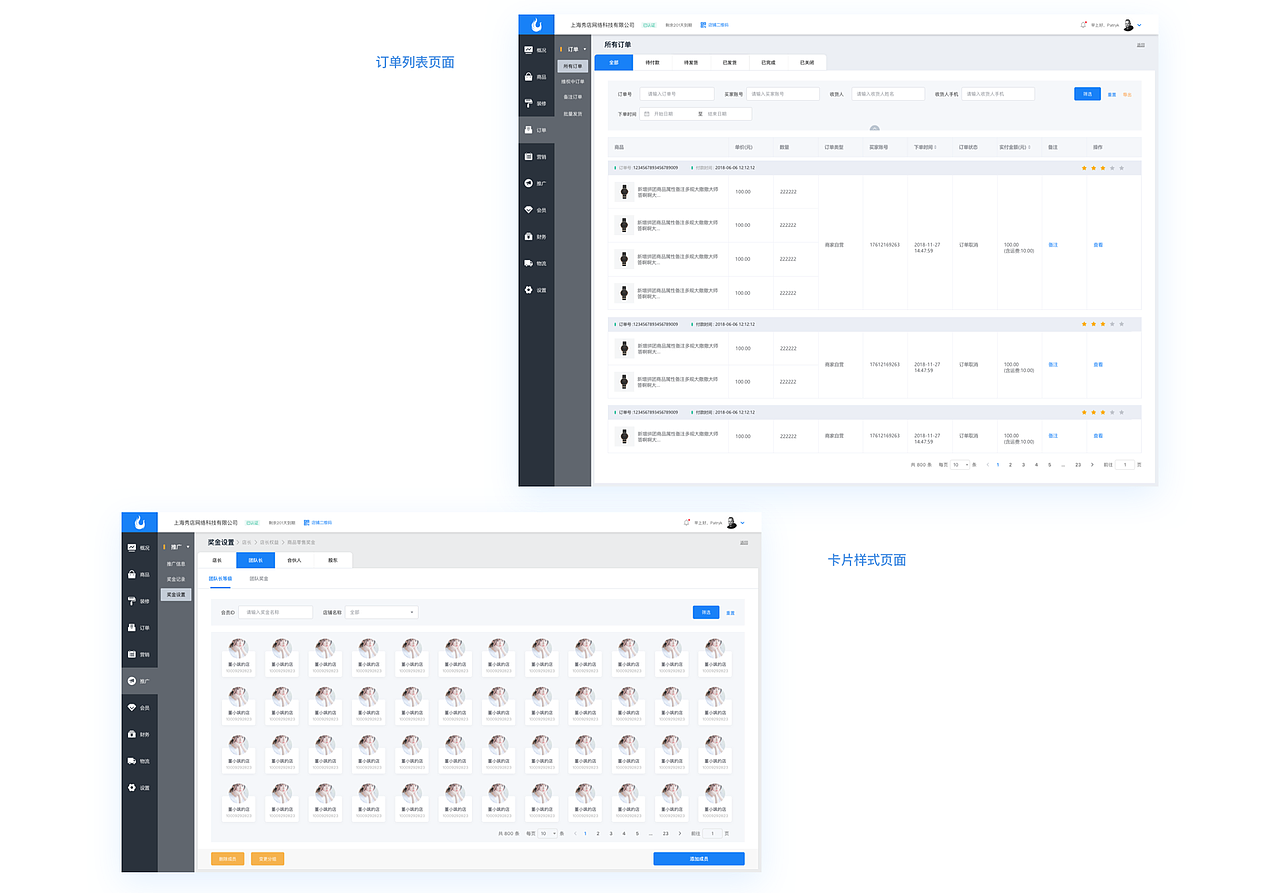
Task: Select 订单 icon in order list sidebar
Action: click(528, 130)
